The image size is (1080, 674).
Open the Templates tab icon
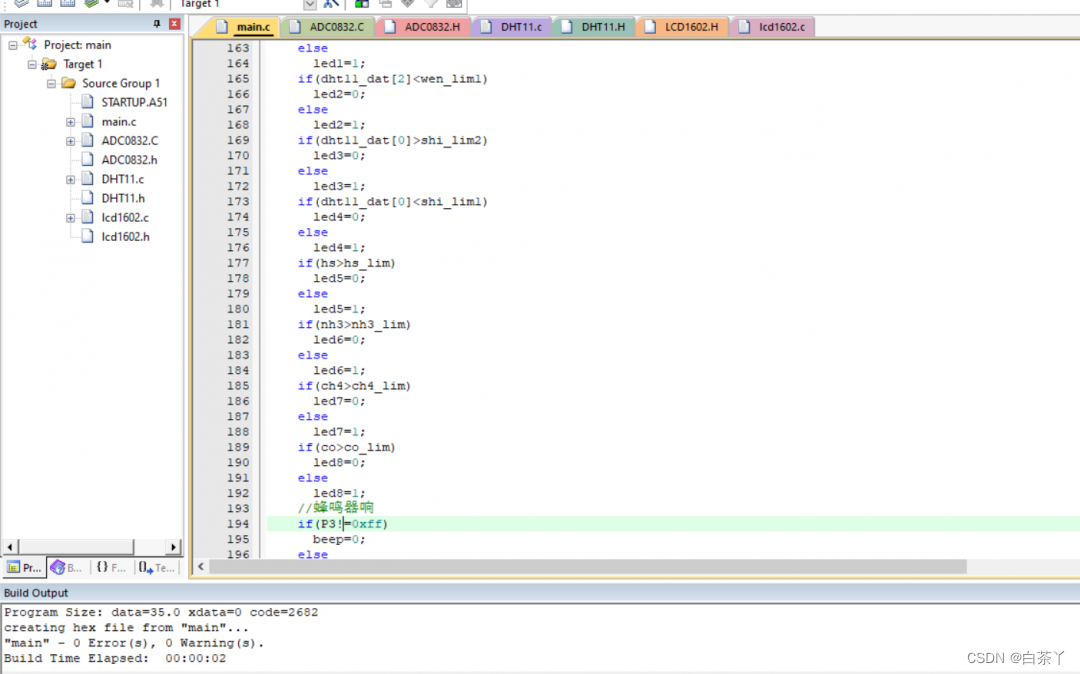tap(155, 567)
